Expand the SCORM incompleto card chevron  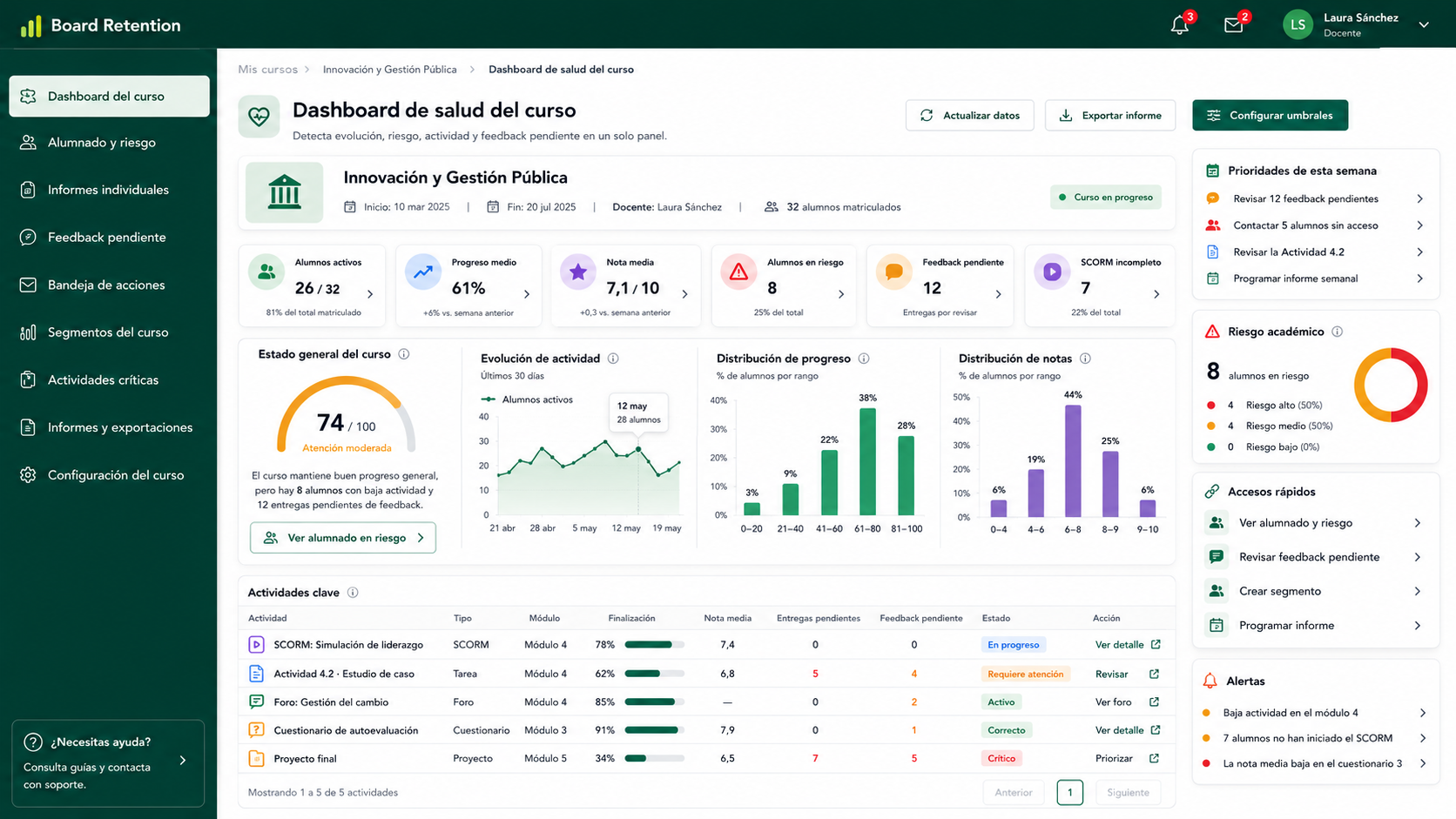1156,294
